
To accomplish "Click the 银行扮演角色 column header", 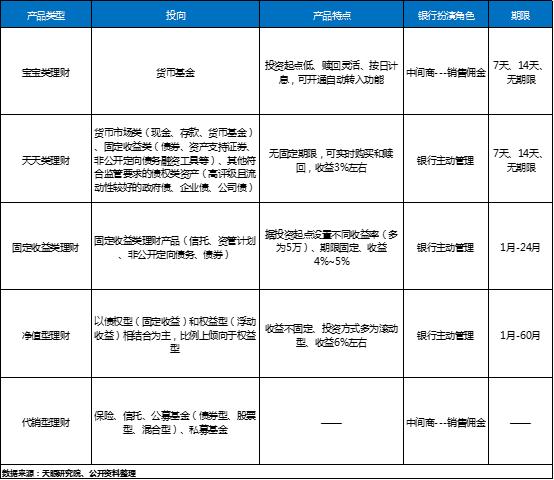I will tap(446, 14).
